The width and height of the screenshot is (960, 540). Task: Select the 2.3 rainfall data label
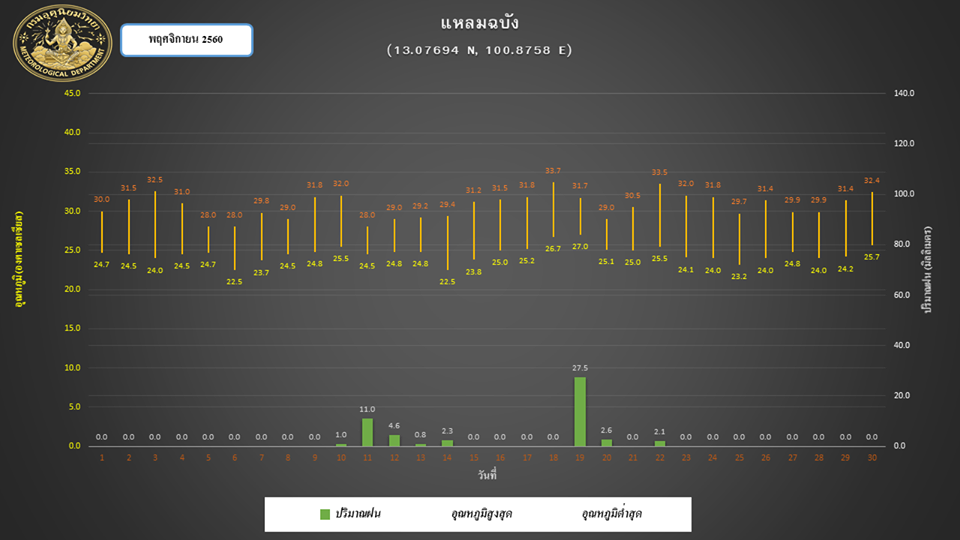[x=447, y=431]
